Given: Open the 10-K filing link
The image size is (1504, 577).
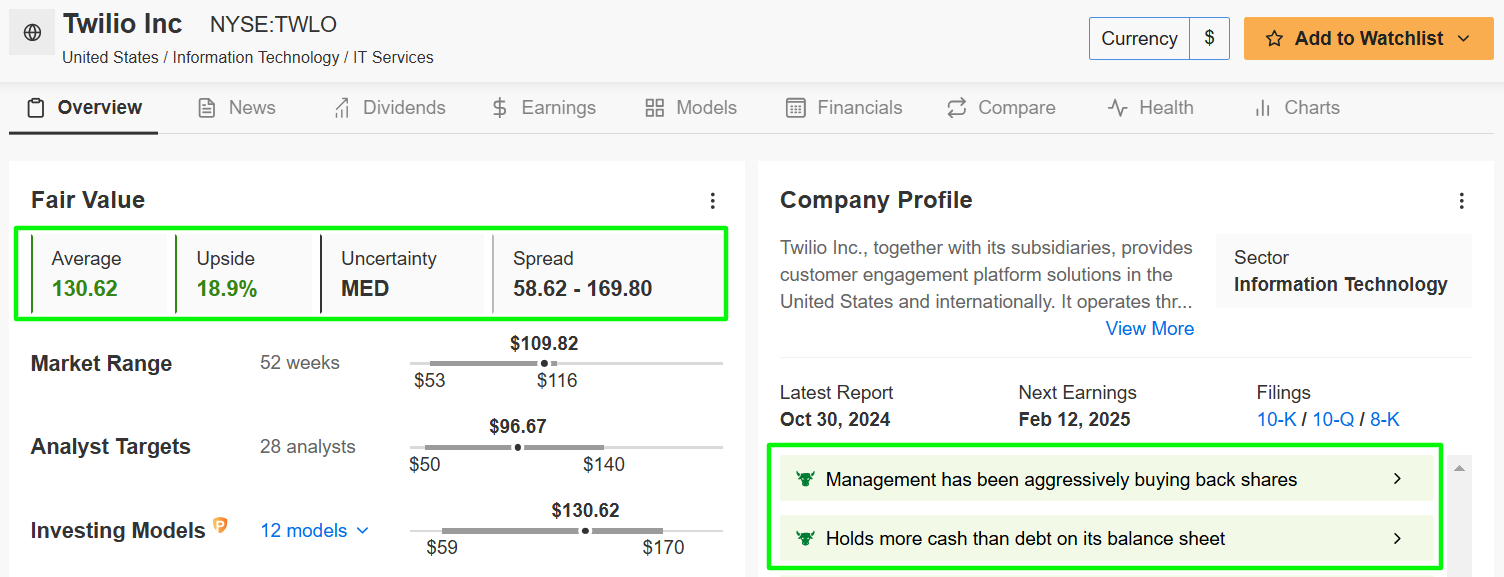Looking at the screenshot, I should tap(1276, 420).
